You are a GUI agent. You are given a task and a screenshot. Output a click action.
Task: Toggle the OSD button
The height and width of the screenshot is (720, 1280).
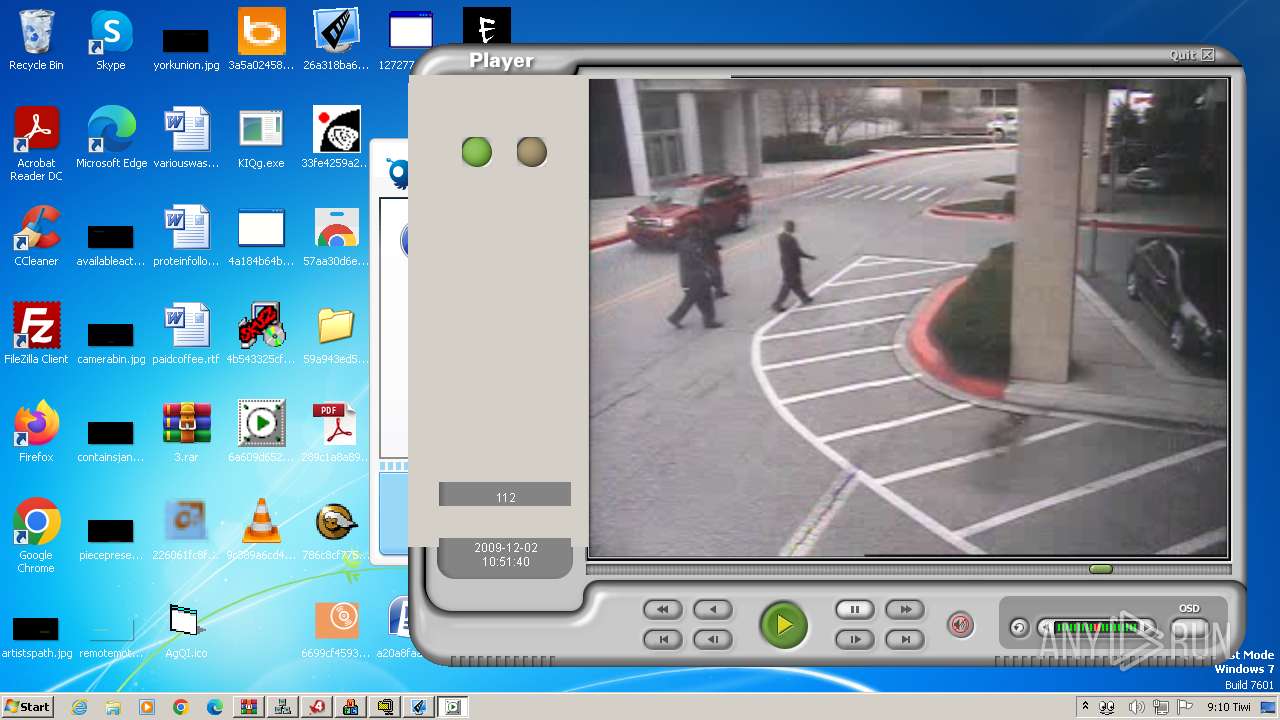(x=1189, y=626)
